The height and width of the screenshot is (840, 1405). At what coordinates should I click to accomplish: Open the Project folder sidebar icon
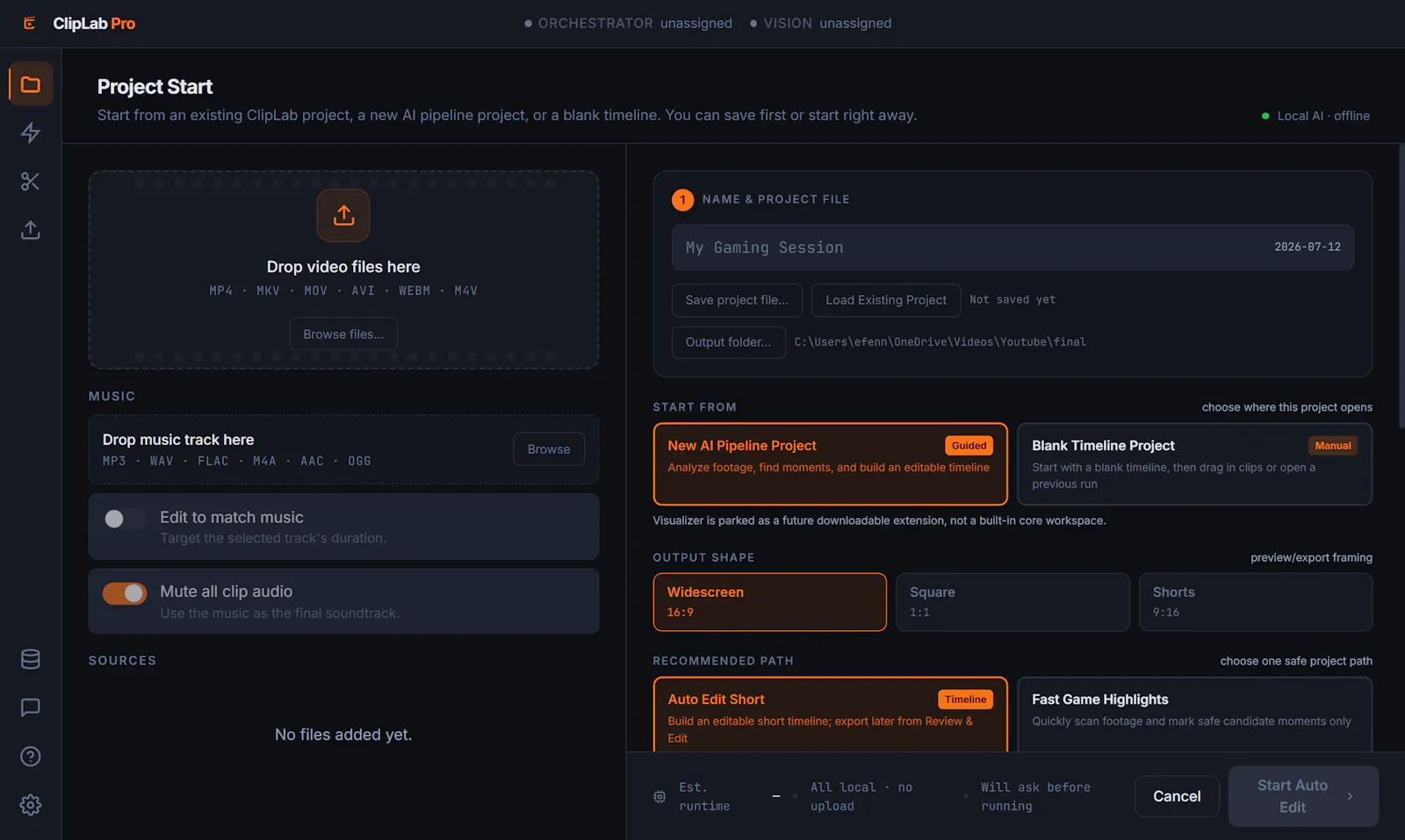[31, 84]
